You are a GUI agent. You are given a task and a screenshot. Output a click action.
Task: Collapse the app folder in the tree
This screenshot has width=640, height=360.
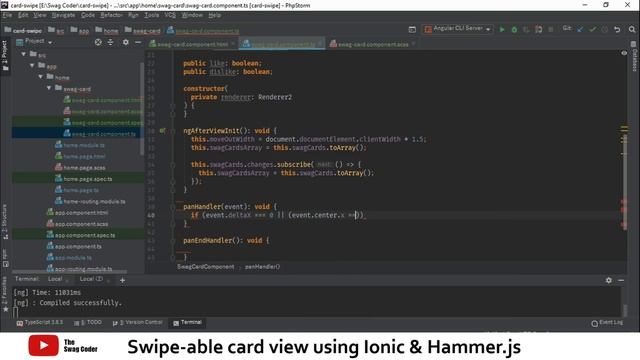pyautogui.click(x=32, y=65)
